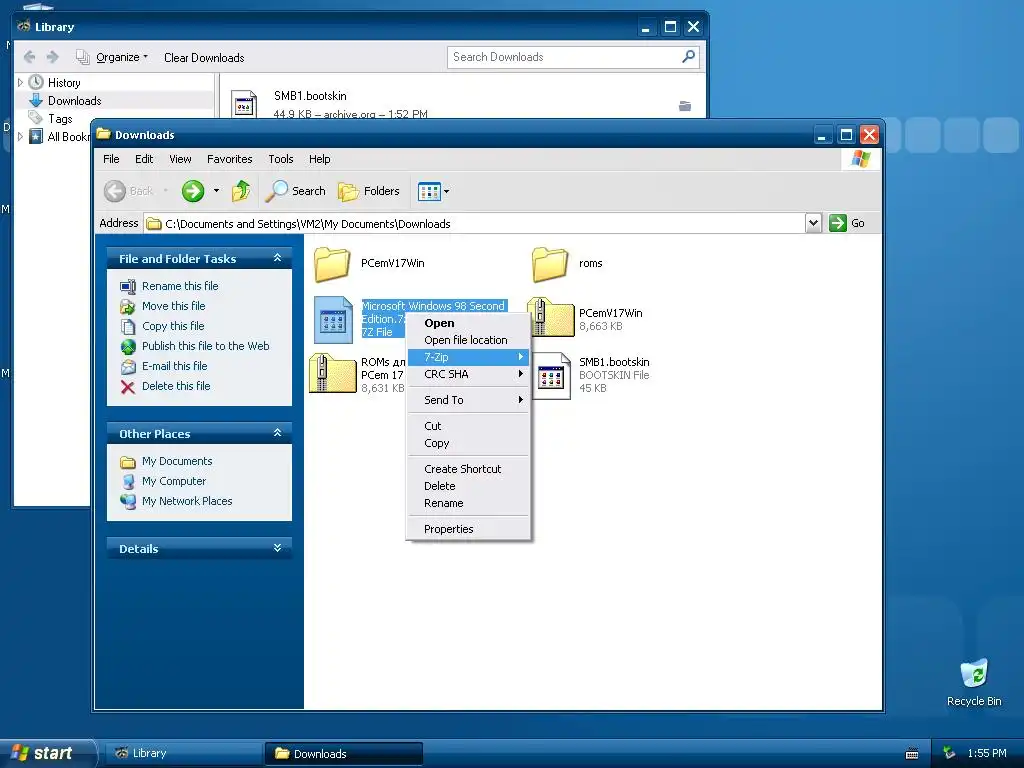Screen dimensions: 1024x768
Task: Click E-mail this file link
Action: 174,366
